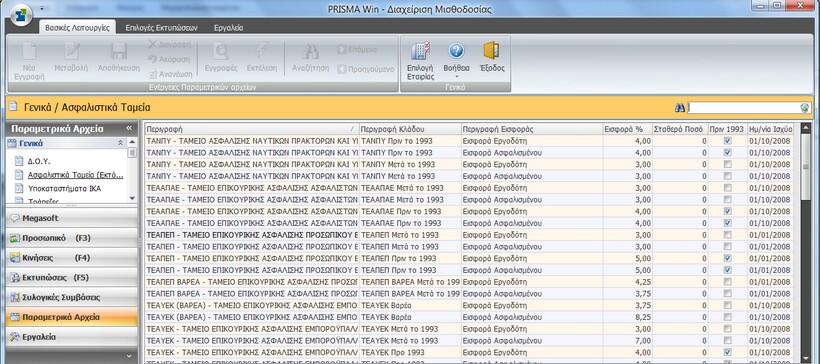Toggle Πριν 1993 for ΤΕΑΠΕΠ Πριν το 1993 Εργοδότη row
Image resolution: width=820 pixels, height=364 pixels.
point(727,258)
